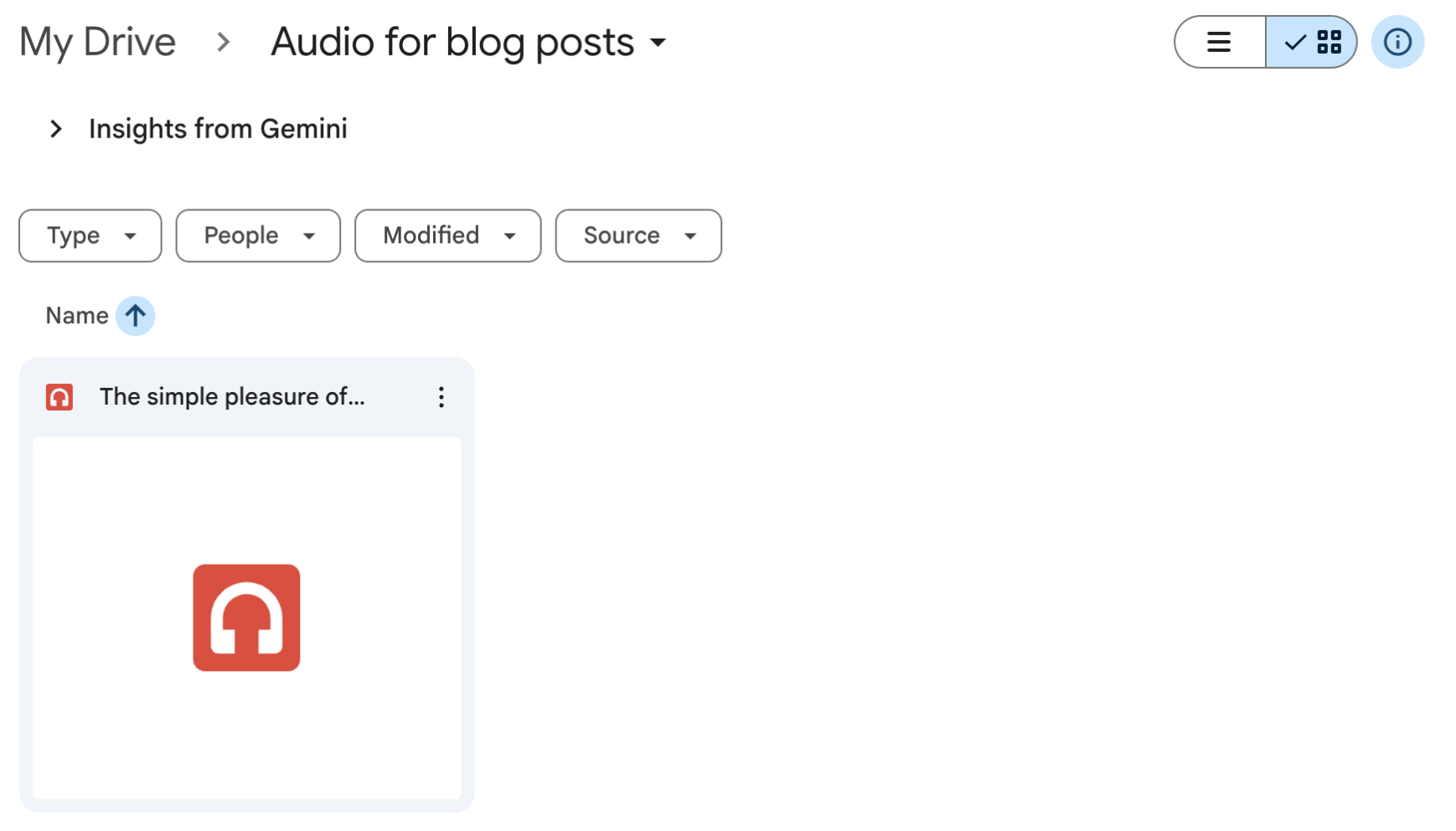1456x831 pixels.
Task: Select the file named The simple pleasure of
Action: pyautogui.click(x=232, y=397)
